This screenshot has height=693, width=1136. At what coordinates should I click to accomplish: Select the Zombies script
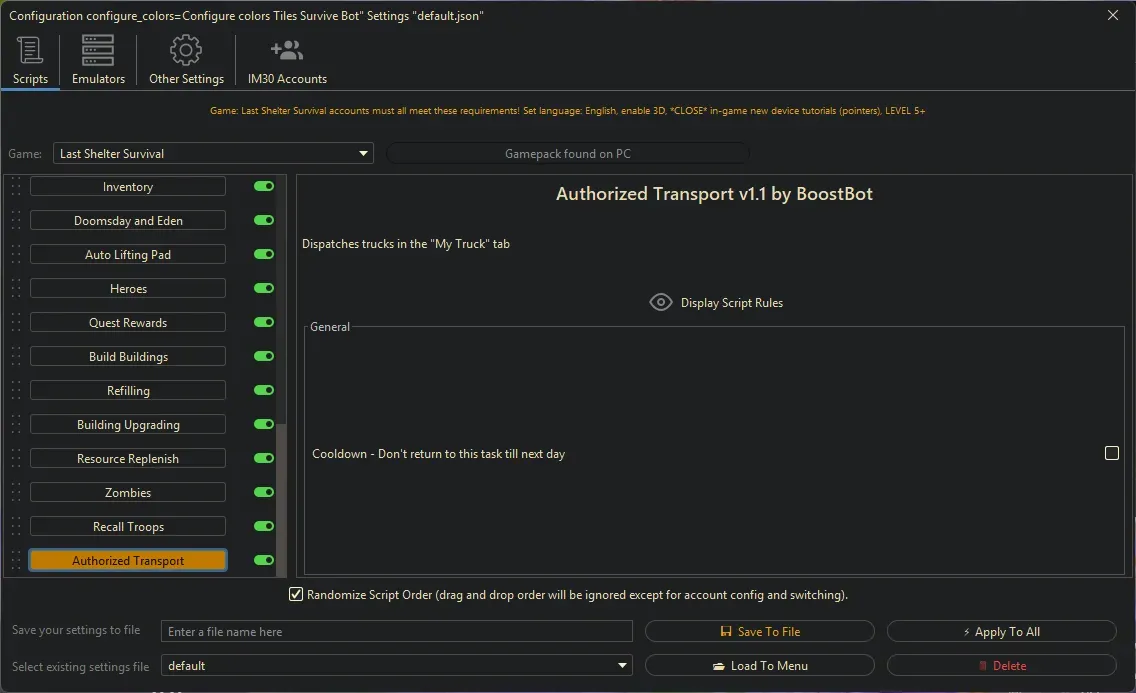click(128, 493)
